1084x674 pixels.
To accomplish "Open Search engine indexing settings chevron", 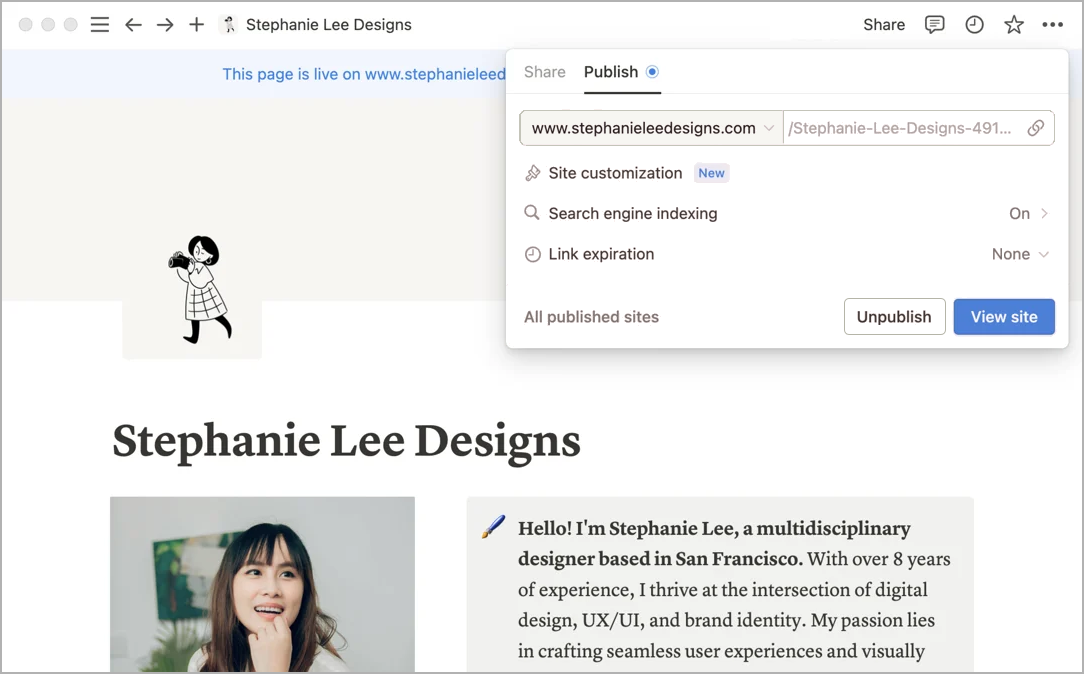I will coord(1046,213).
